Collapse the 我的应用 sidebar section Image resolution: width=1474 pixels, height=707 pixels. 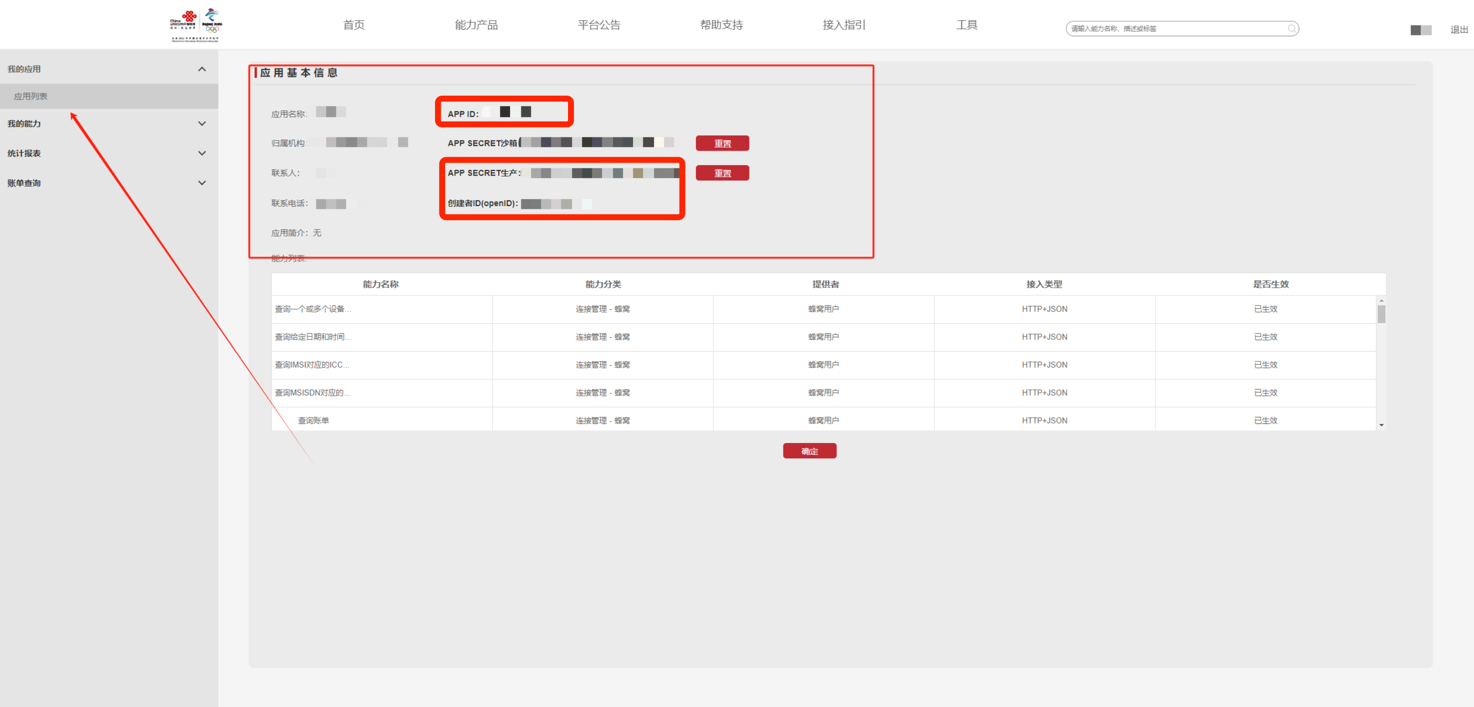202,69
